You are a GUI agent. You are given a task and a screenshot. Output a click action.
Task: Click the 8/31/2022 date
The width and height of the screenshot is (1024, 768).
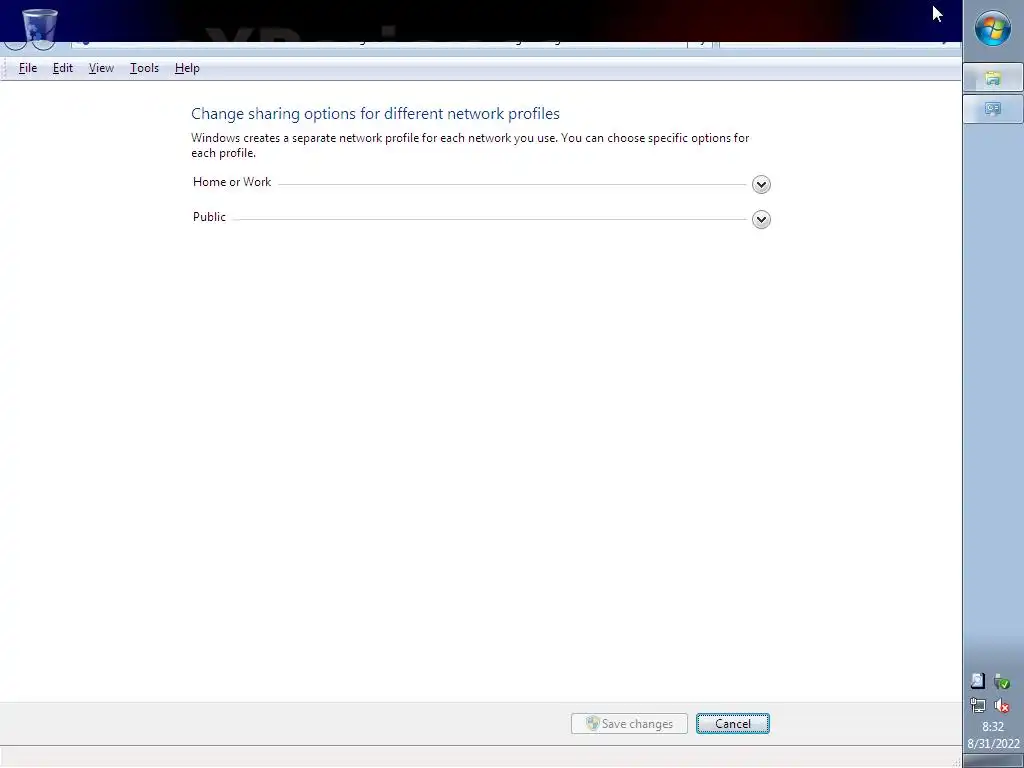pos(993,743)
